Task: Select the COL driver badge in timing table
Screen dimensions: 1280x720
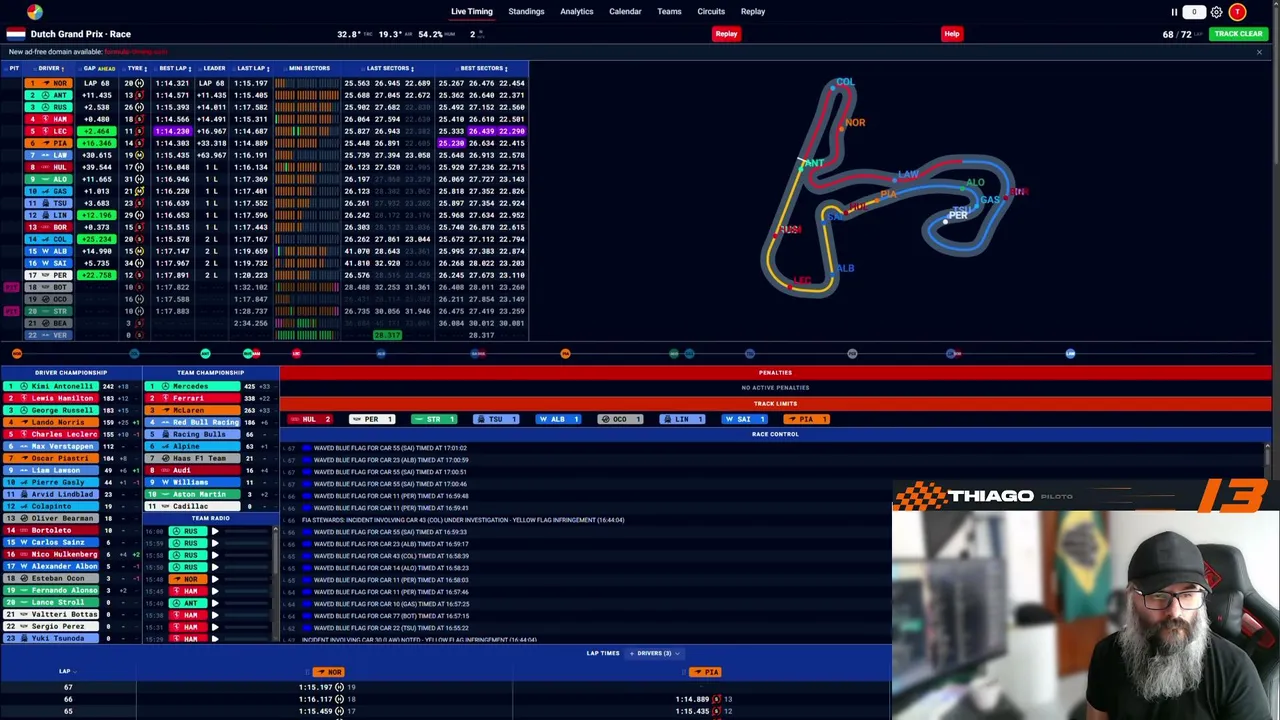Action: (49, 239)
